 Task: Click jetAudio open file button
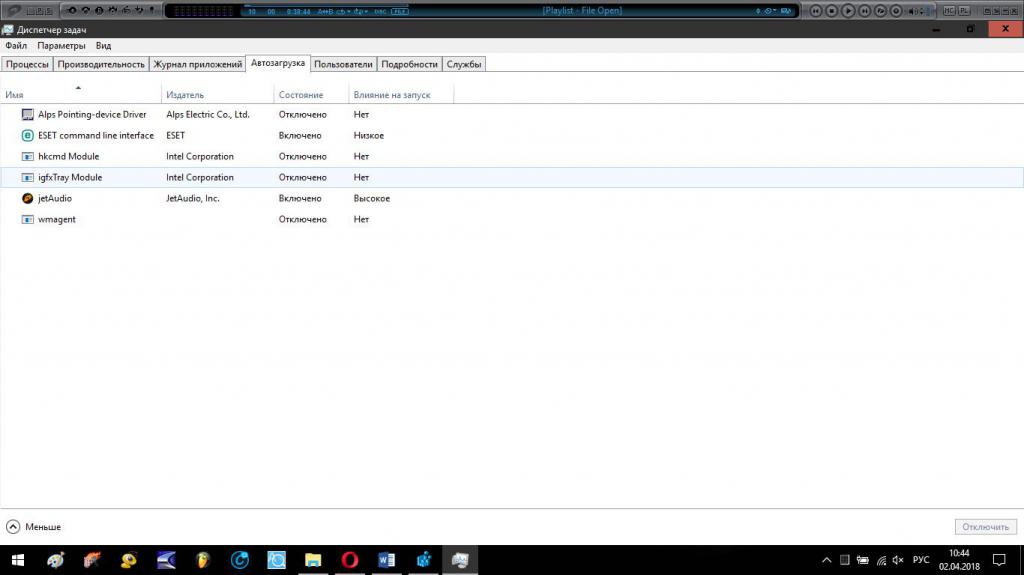[880, 10]
